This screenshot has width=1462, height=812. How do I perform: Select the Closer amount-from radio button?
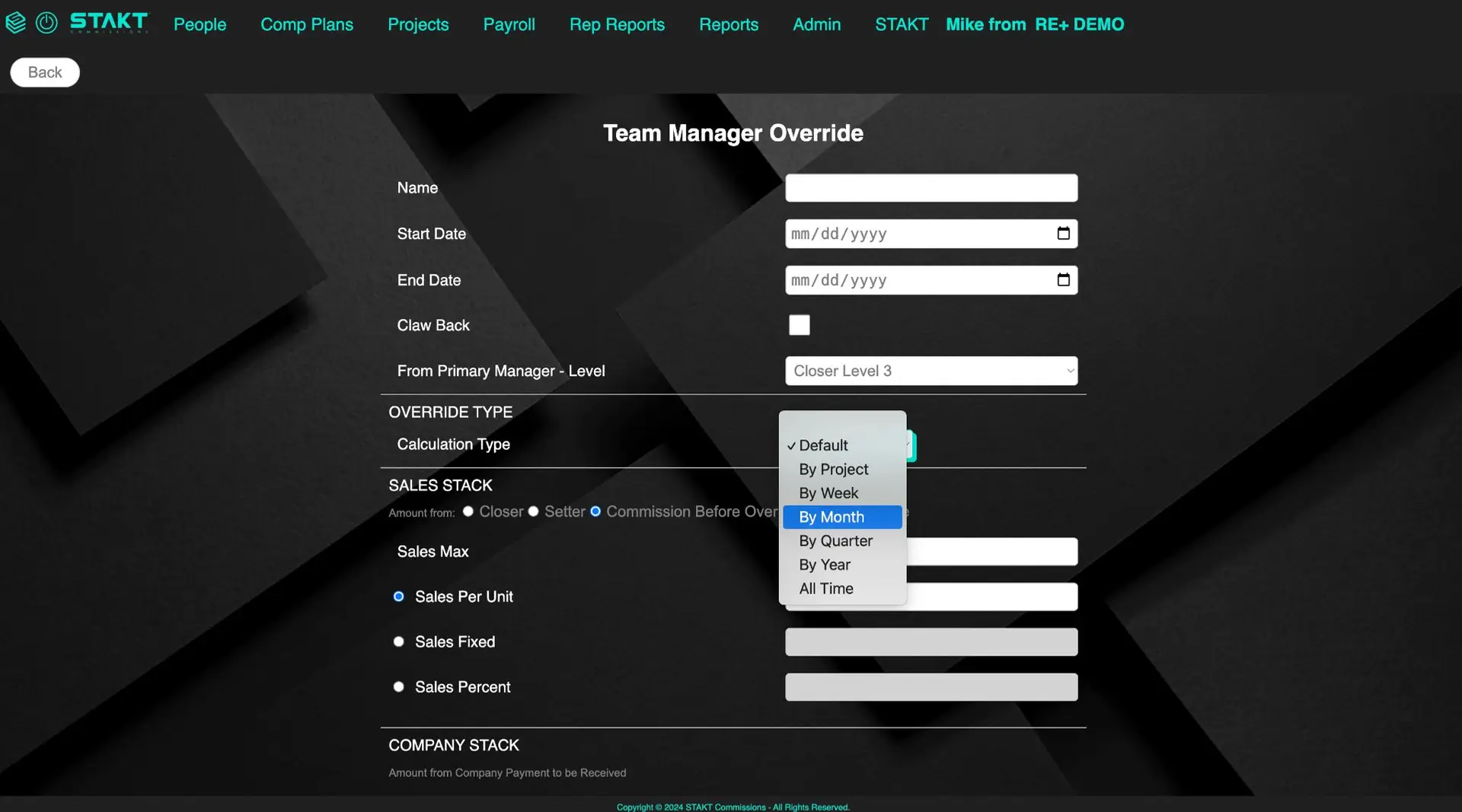[468, 511]
